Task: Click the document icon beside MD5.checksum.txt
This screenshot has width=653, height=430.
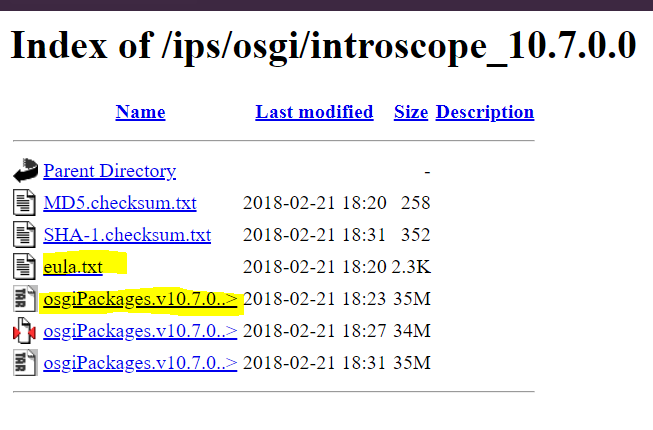Action: pos(24,202)
